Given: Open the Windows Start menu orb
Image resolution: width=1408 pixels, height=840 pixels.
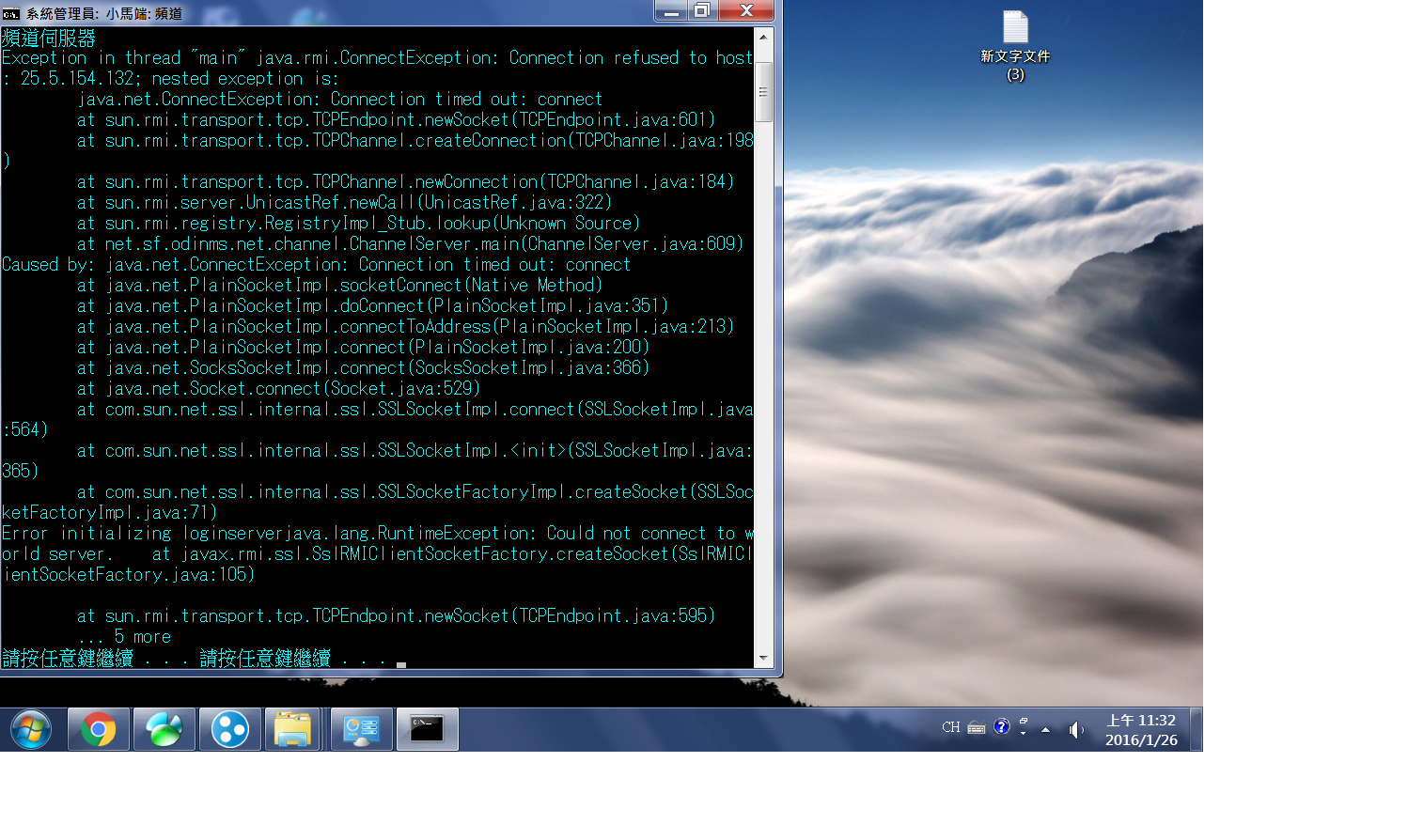Looking at the screenshot, I should coord(31,729).
